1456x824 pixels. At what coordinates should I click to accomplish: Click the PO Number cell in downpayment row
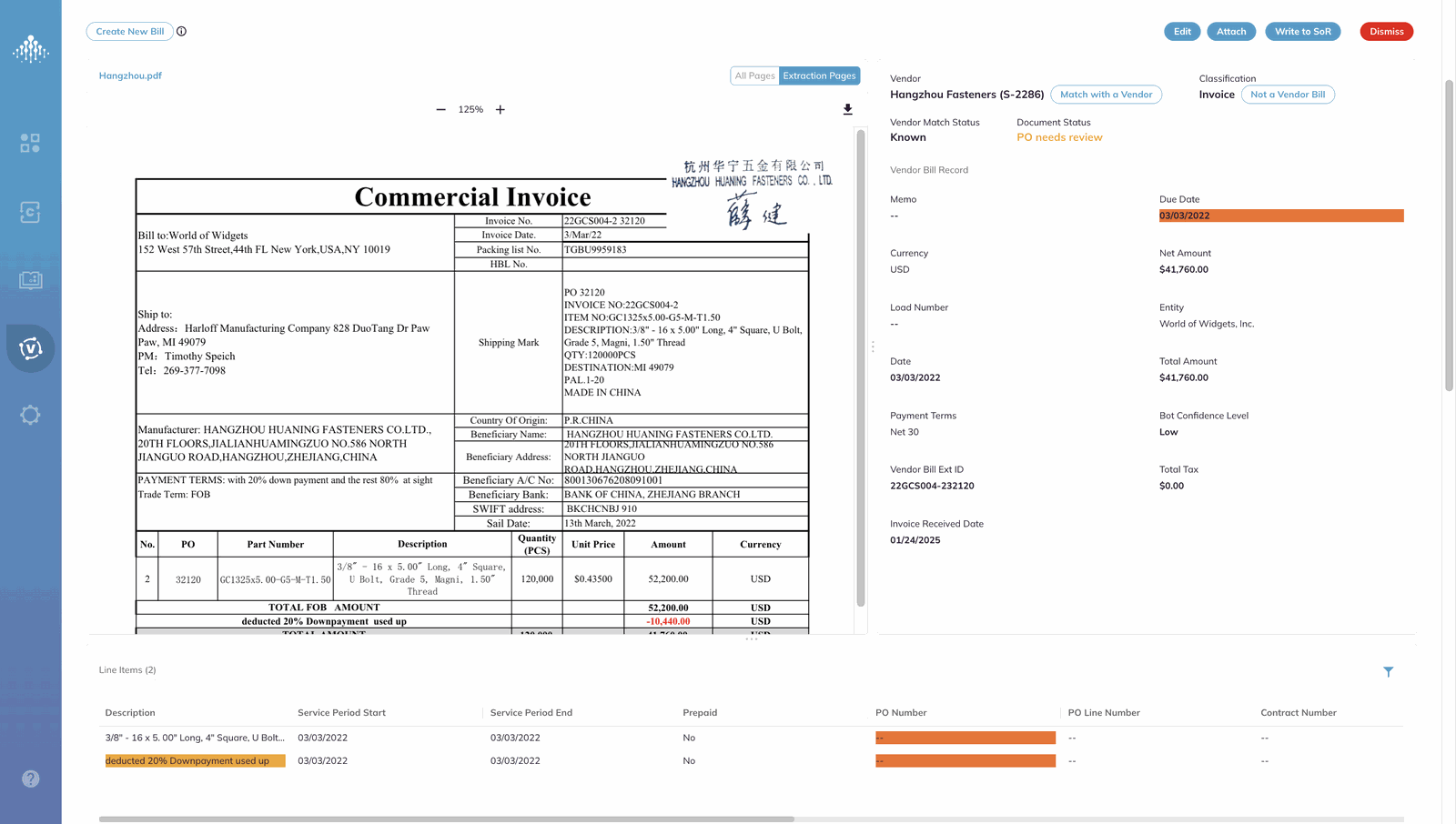(966, 760)
